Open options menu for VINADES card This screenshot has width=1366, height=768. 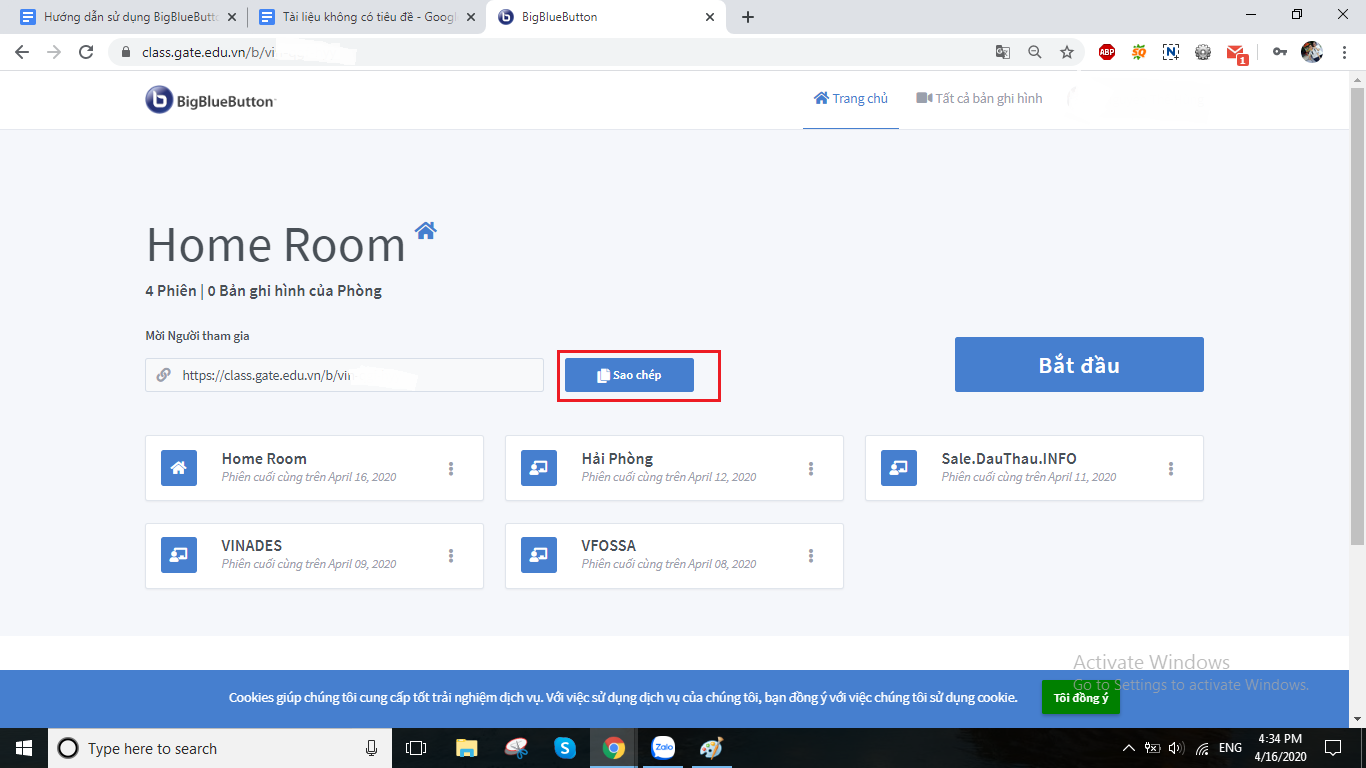(x=451, y=555)
